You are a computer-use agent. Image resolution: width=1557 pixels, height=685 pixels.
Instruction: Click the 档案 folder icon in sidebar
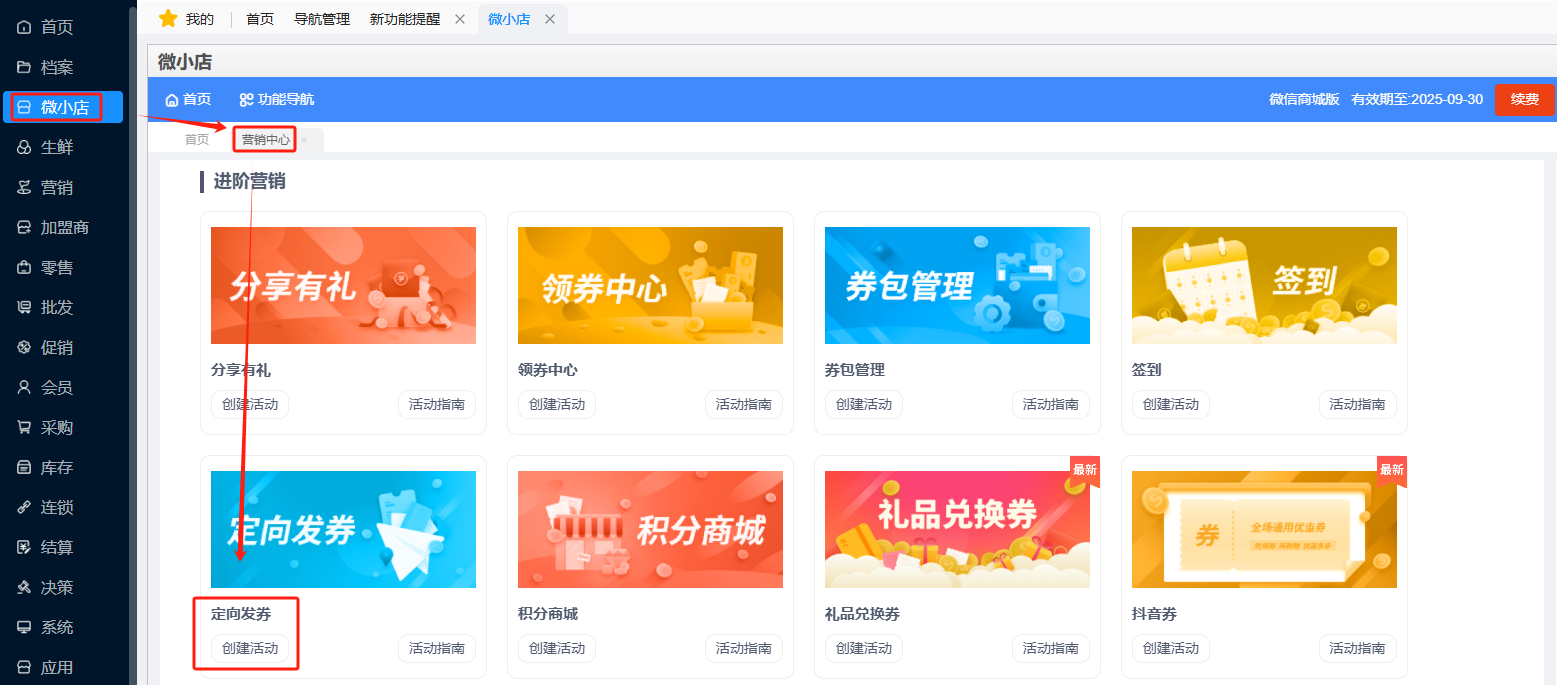pyautogui.click(x=24, y=68)
